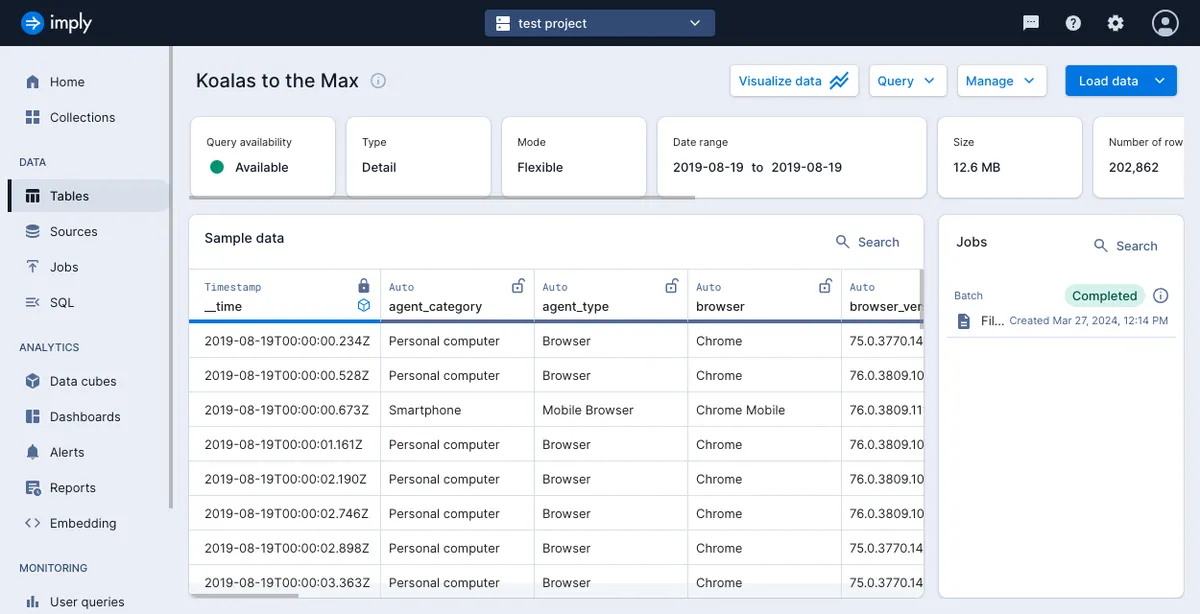
Task: Click the User queries chart icon
Action: click(33, 602)
